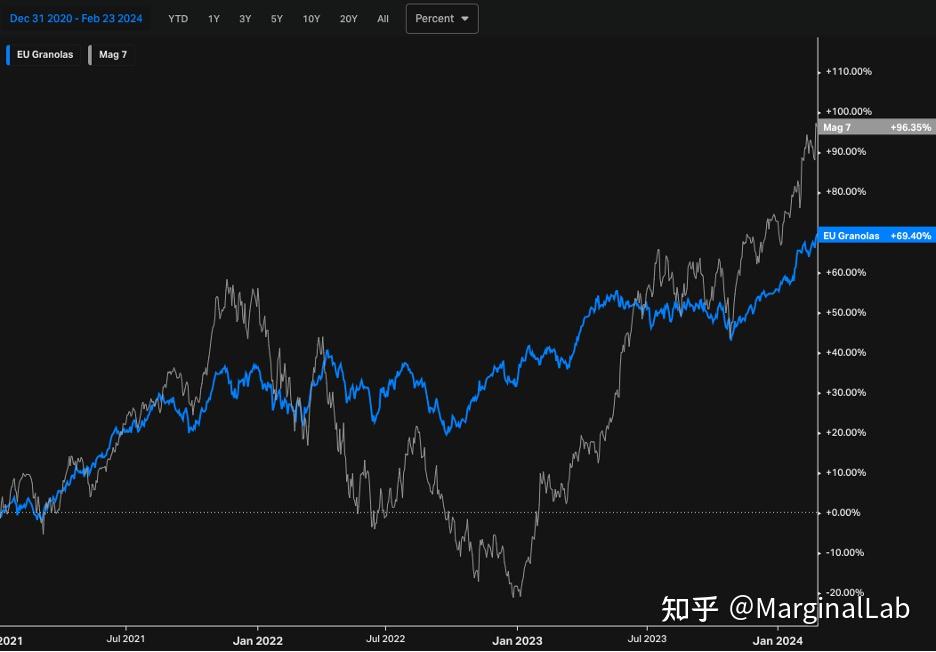Viewport: 936px width, 652px height.
Task: Select the EU Granolas +69.40% axis tag
Action: pos(876,236)
